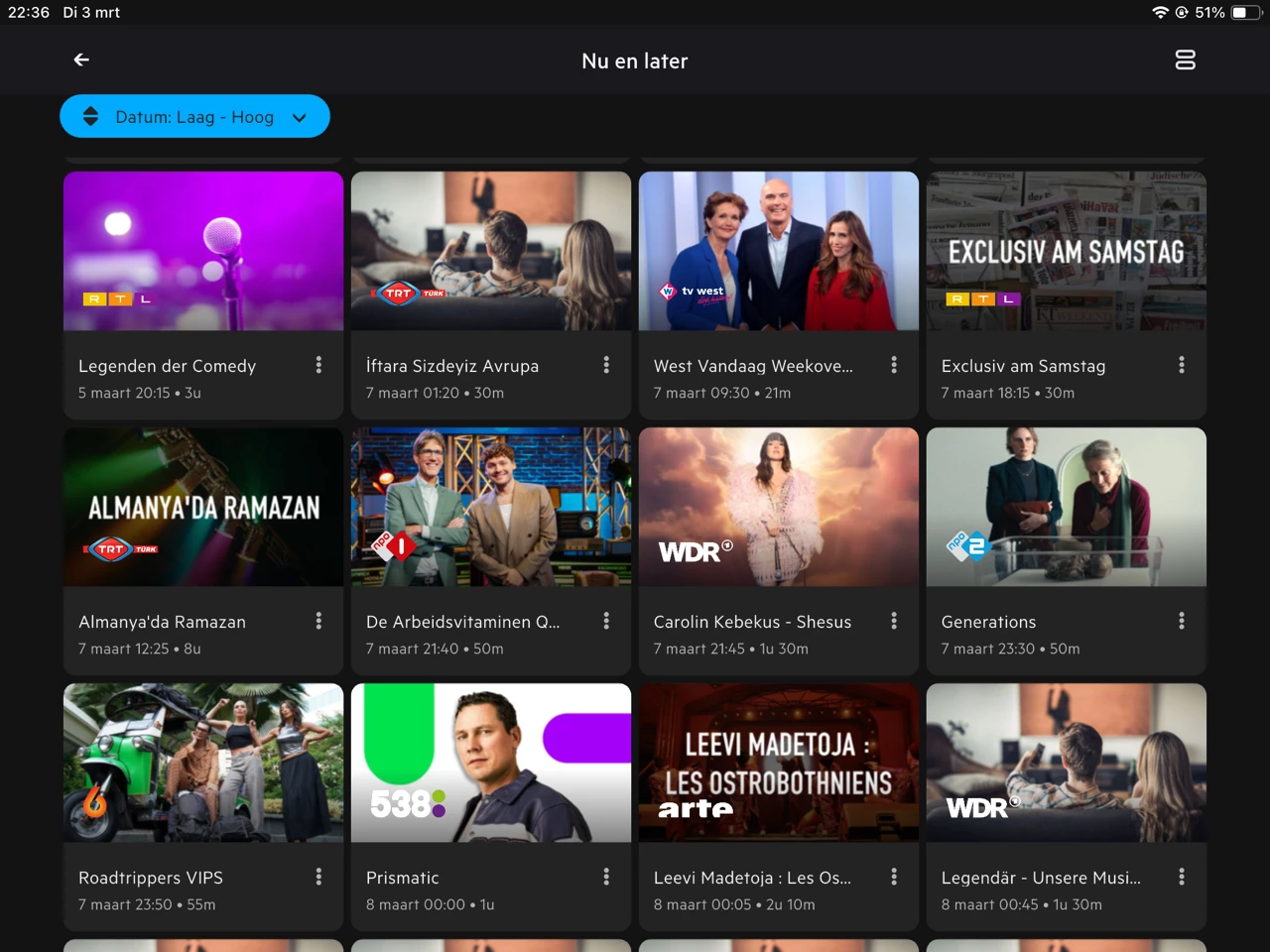The image size is (1270, 952).
Task: Select the title İftara Sizdeyiz Avrupa
Action: coord(452,366)
